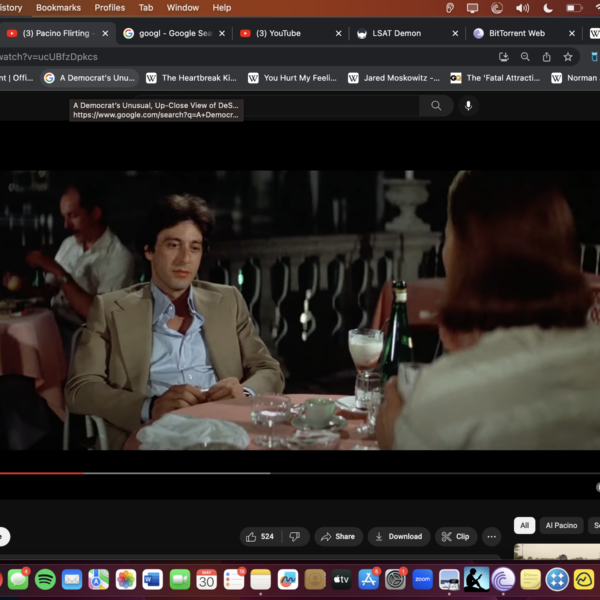Bookmark this page with the star icon
This screenshot has height=600, width=600.
568,57
